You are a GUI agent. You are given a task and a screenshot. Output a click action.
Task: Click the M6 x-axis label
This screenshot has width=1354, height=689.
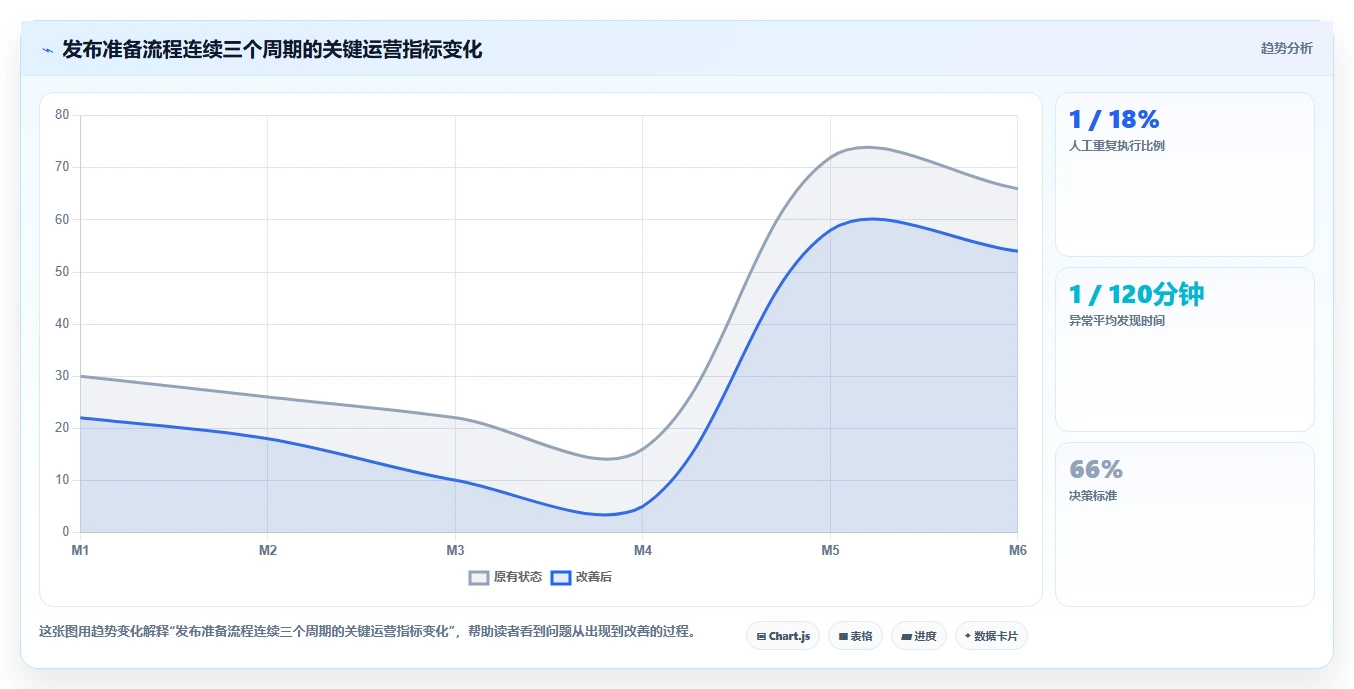coord(1017,550)
